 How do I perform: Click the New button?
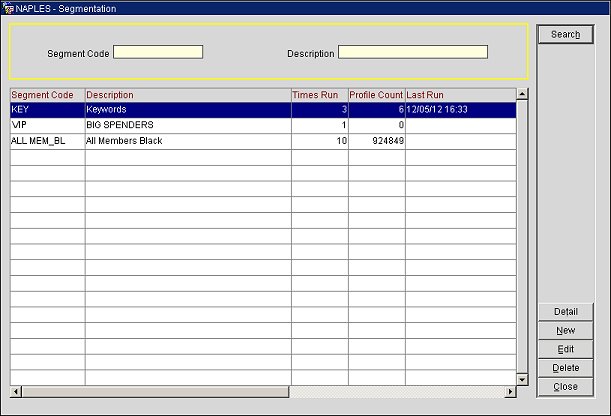pyautogui.click(x=566, y=330)
